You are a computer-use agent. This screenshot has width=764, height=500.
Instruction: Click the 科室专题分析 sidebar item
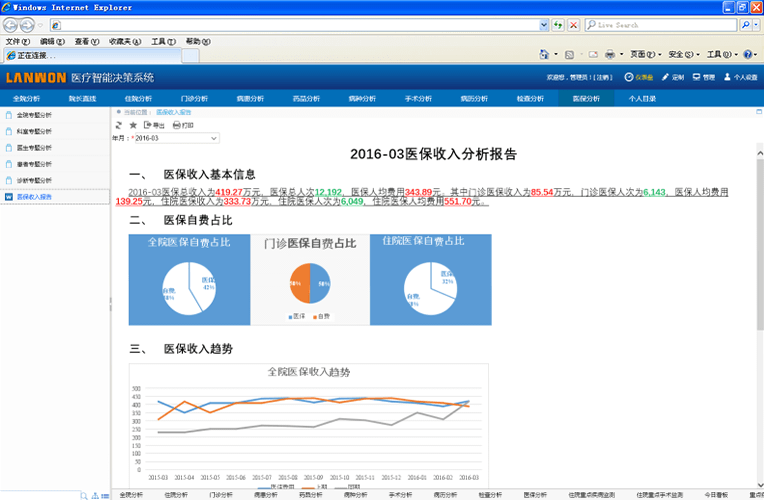[x=55, y=132]
